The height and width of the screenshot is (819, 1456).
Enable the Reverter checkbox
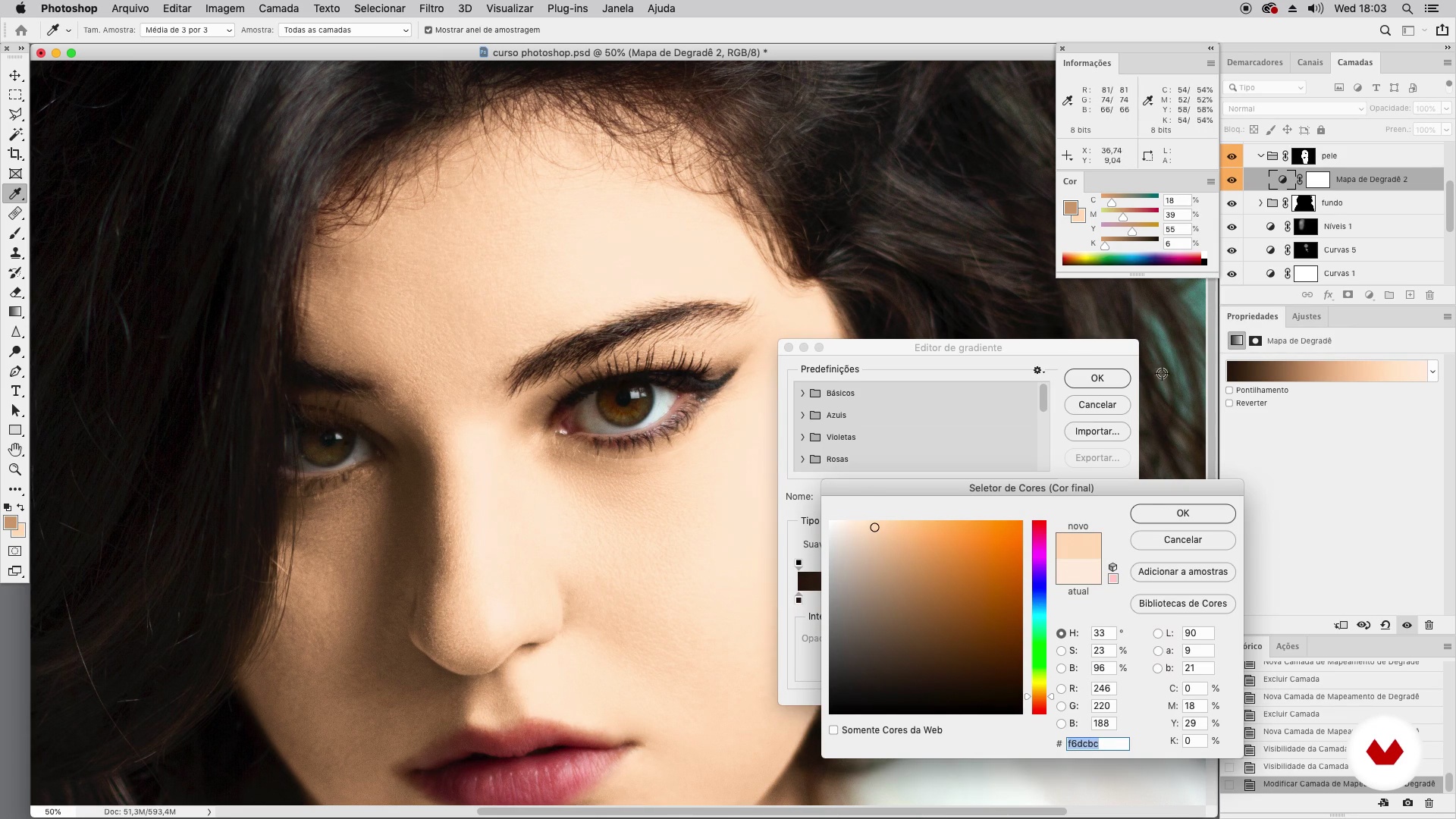(1229, 403)
